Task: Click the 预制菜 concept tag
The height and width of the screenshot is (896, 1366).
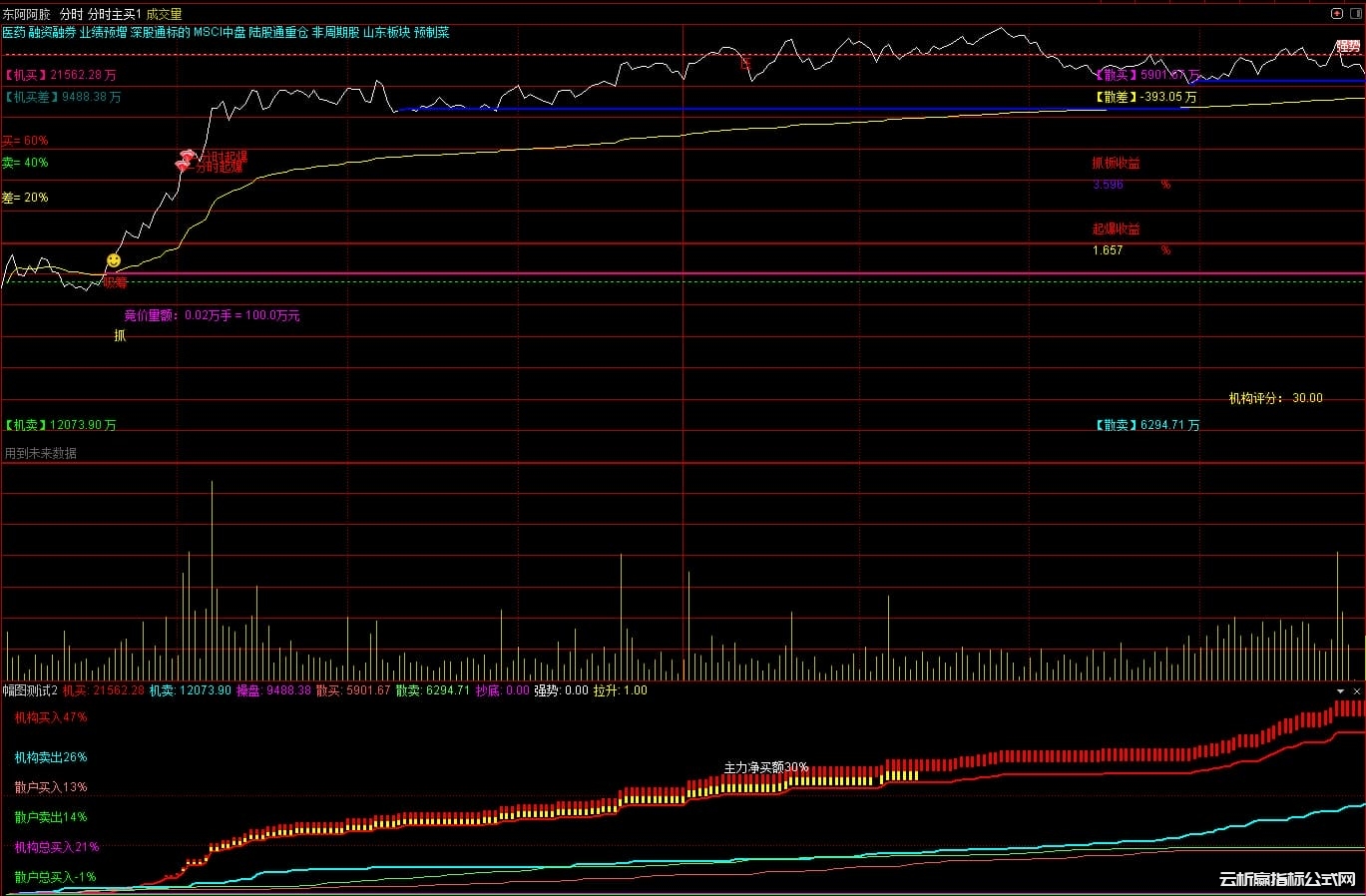Action: [x=432, y=33]
